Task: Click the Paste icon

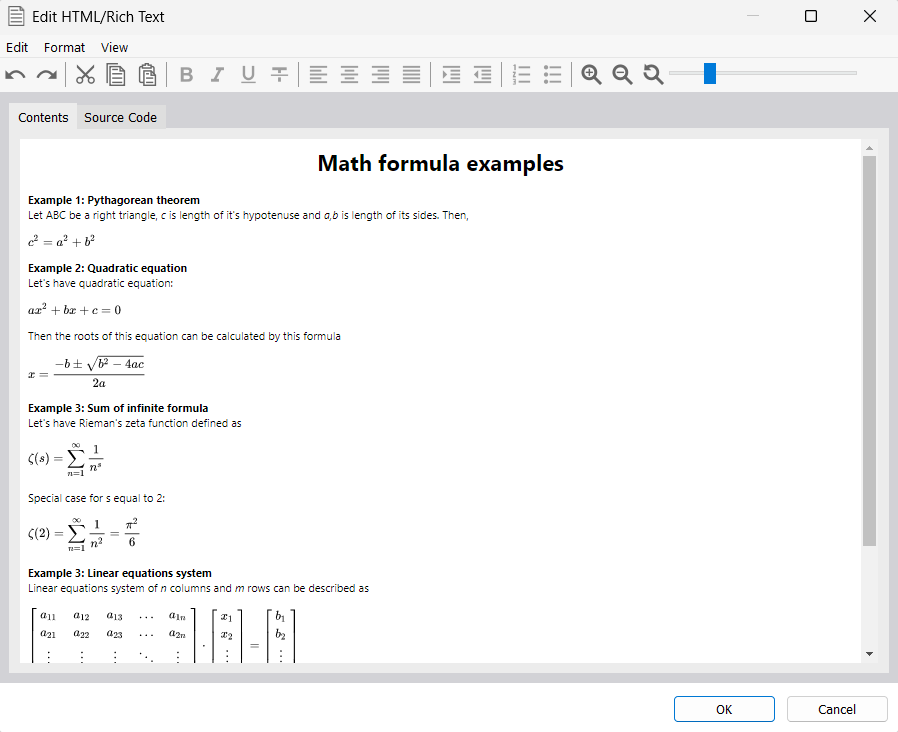Action: click(145, 73)
